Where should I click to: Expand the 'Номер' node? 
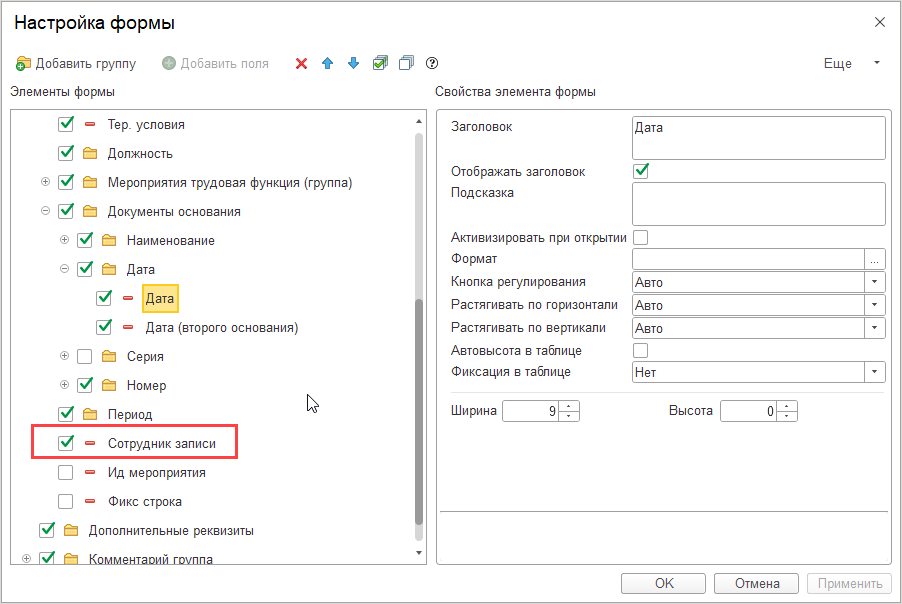(x=64, y=384)
